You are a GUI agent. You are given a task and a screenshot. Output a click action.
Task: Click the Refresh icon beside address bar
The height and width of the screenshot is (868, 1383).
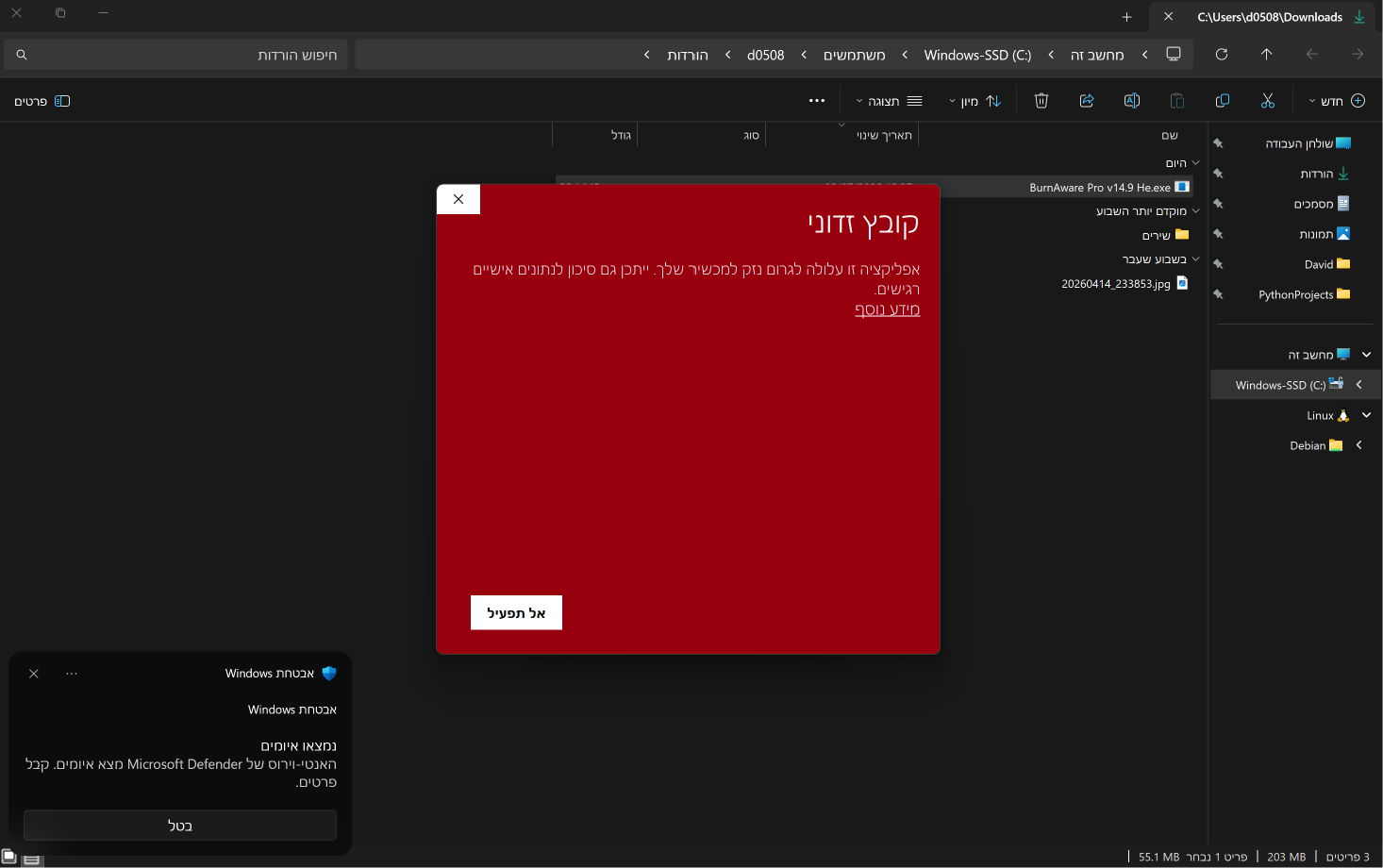click(x=1222, y=55)
